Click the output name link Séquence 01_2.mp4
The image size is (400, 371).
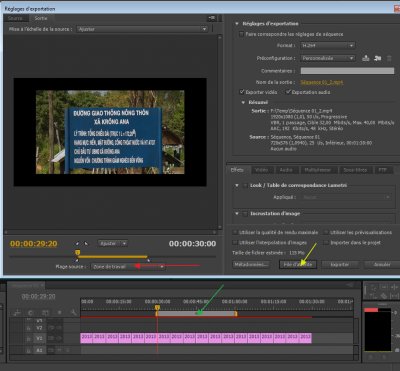[322, 82]
